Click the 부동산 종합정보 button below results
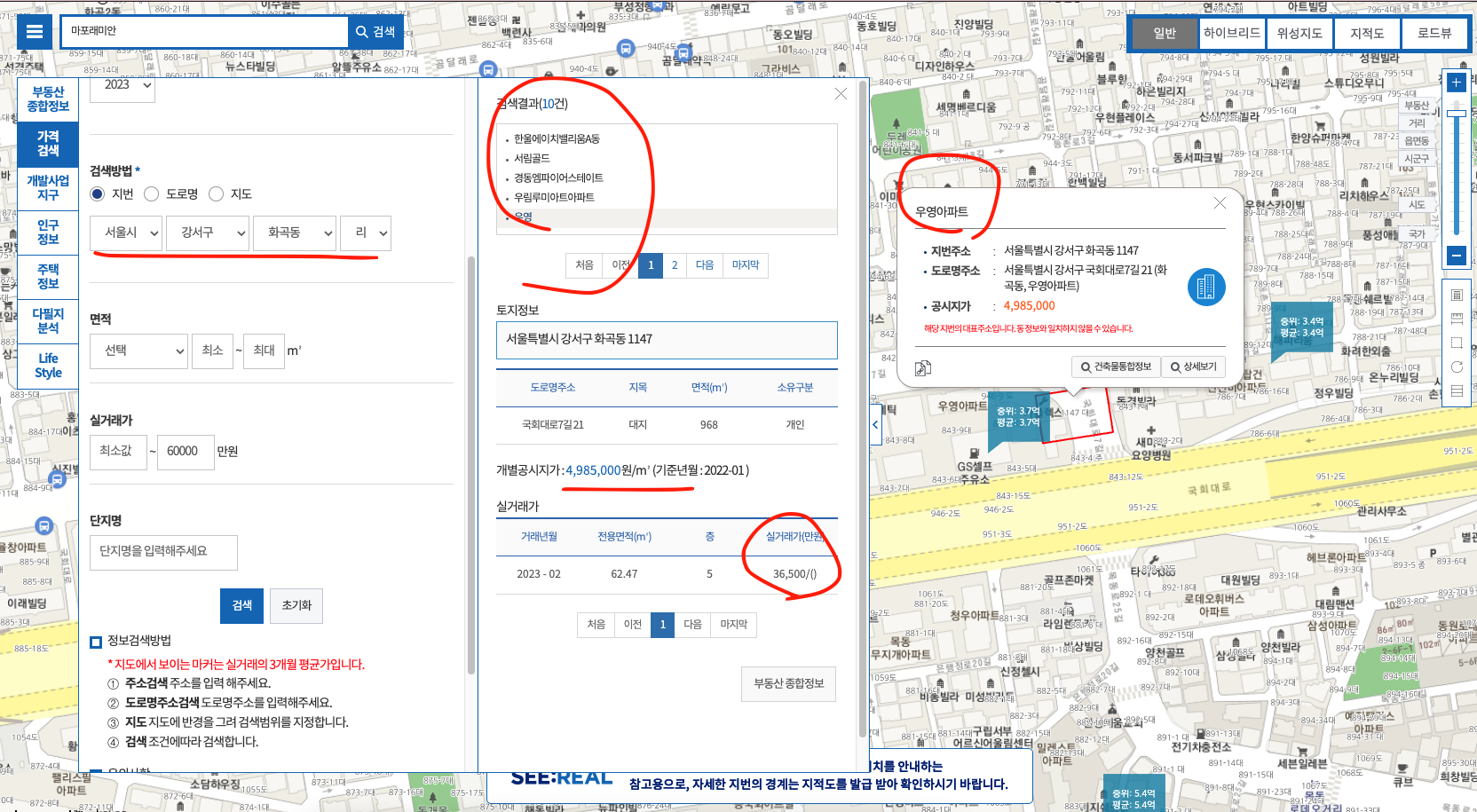1477x812 pixels. point(789,683)
